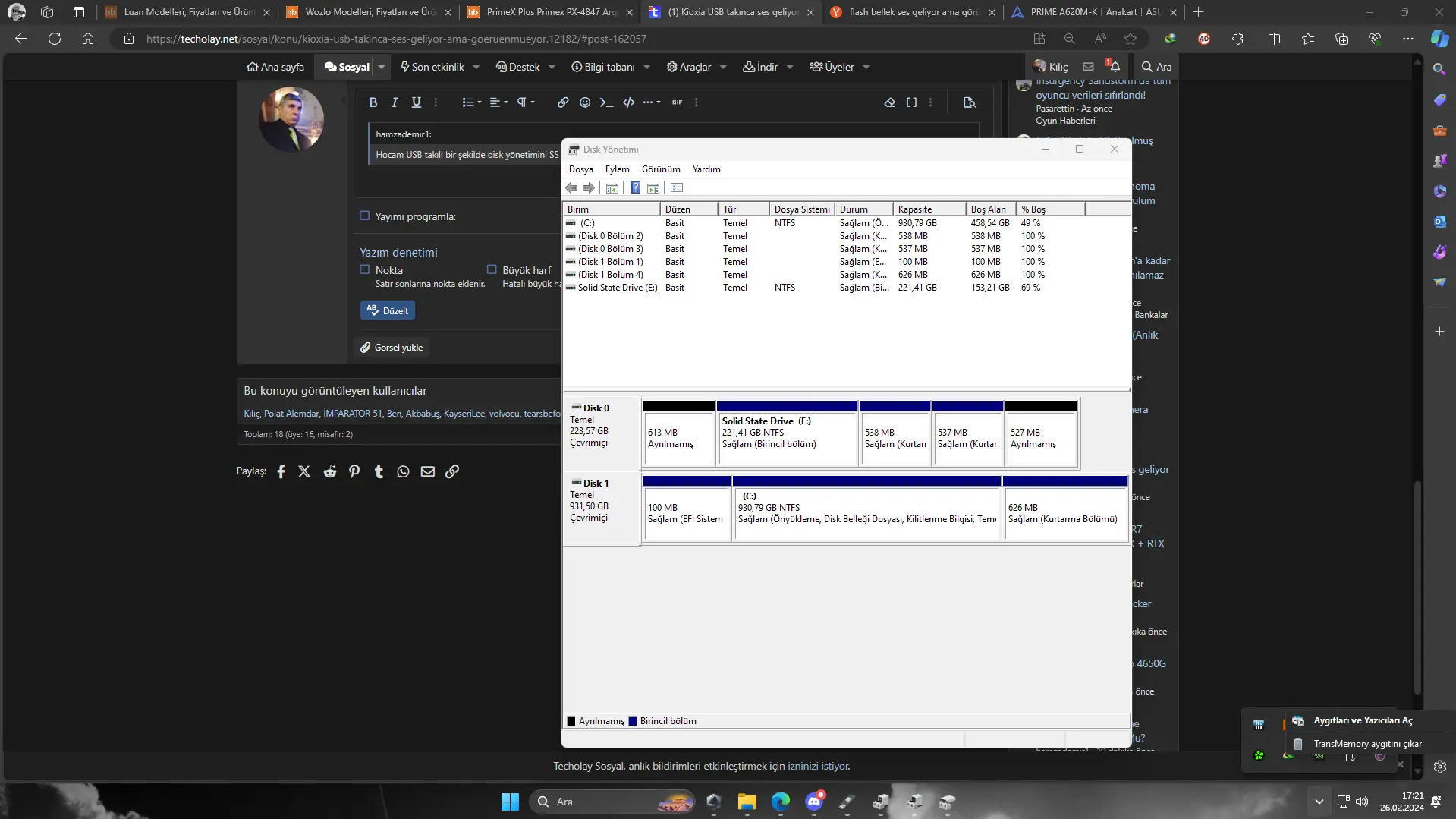Open the list type dropdown in editor

pyautogui.click(x=472, y=102)
